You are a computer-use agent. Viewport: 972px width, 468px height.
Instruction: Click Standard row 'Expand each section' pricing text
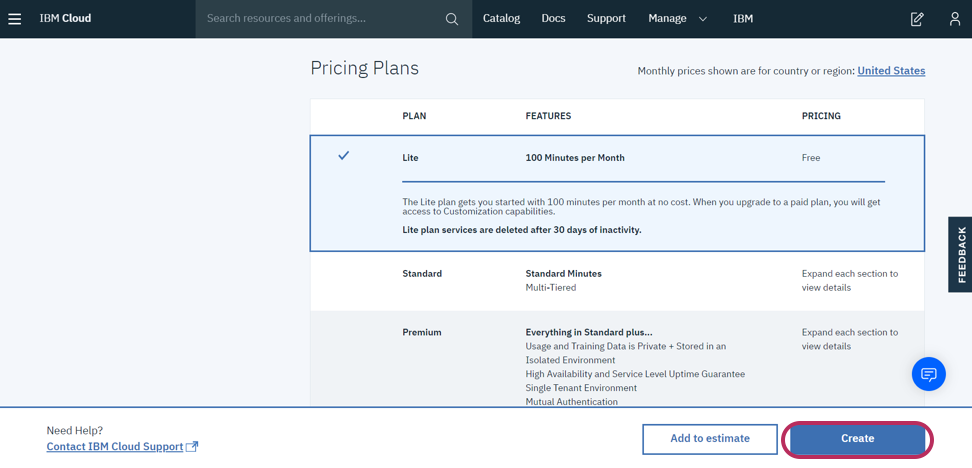(850, 281)
